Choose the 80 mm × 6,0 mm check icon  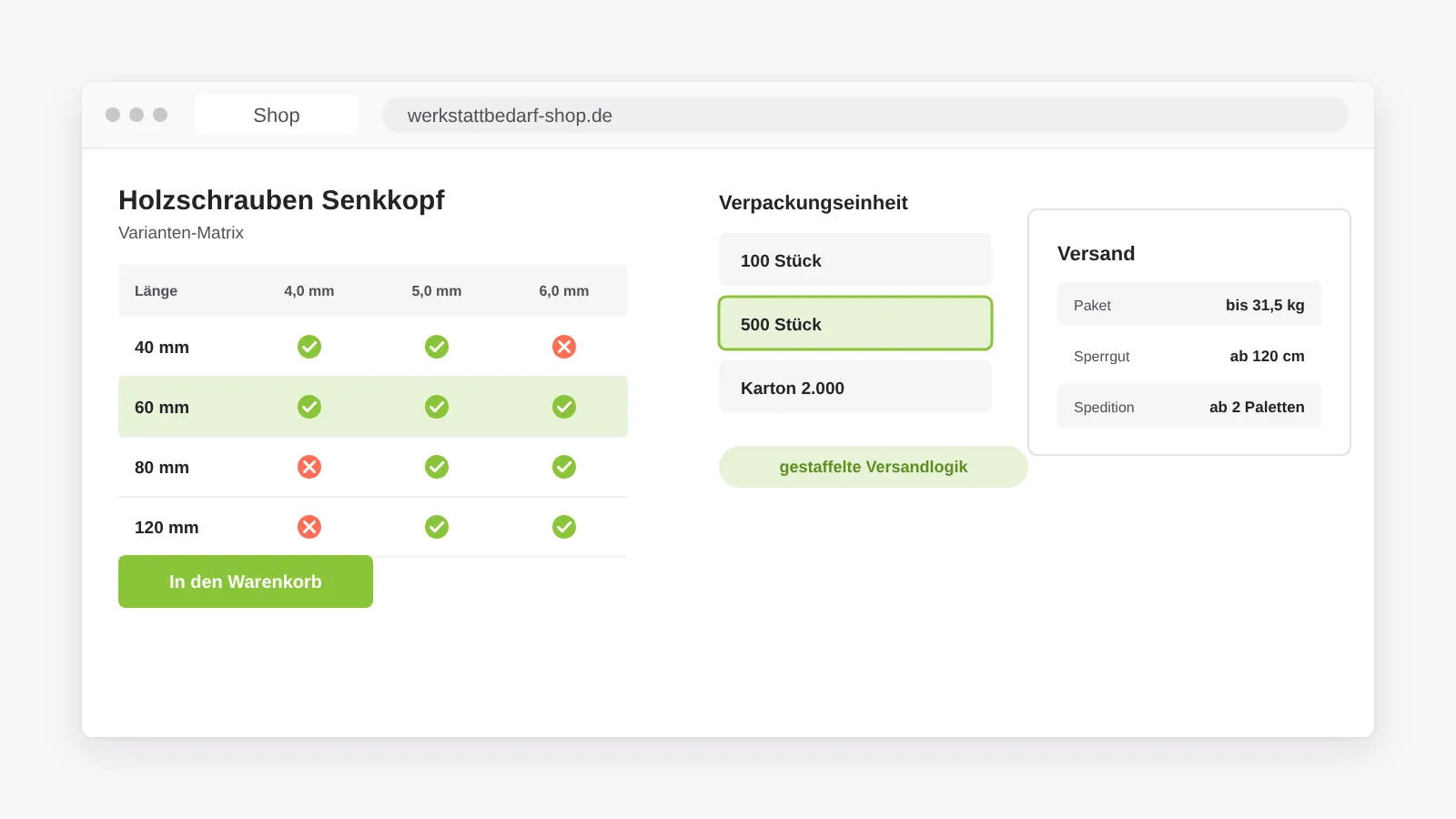tap(564, 467)
